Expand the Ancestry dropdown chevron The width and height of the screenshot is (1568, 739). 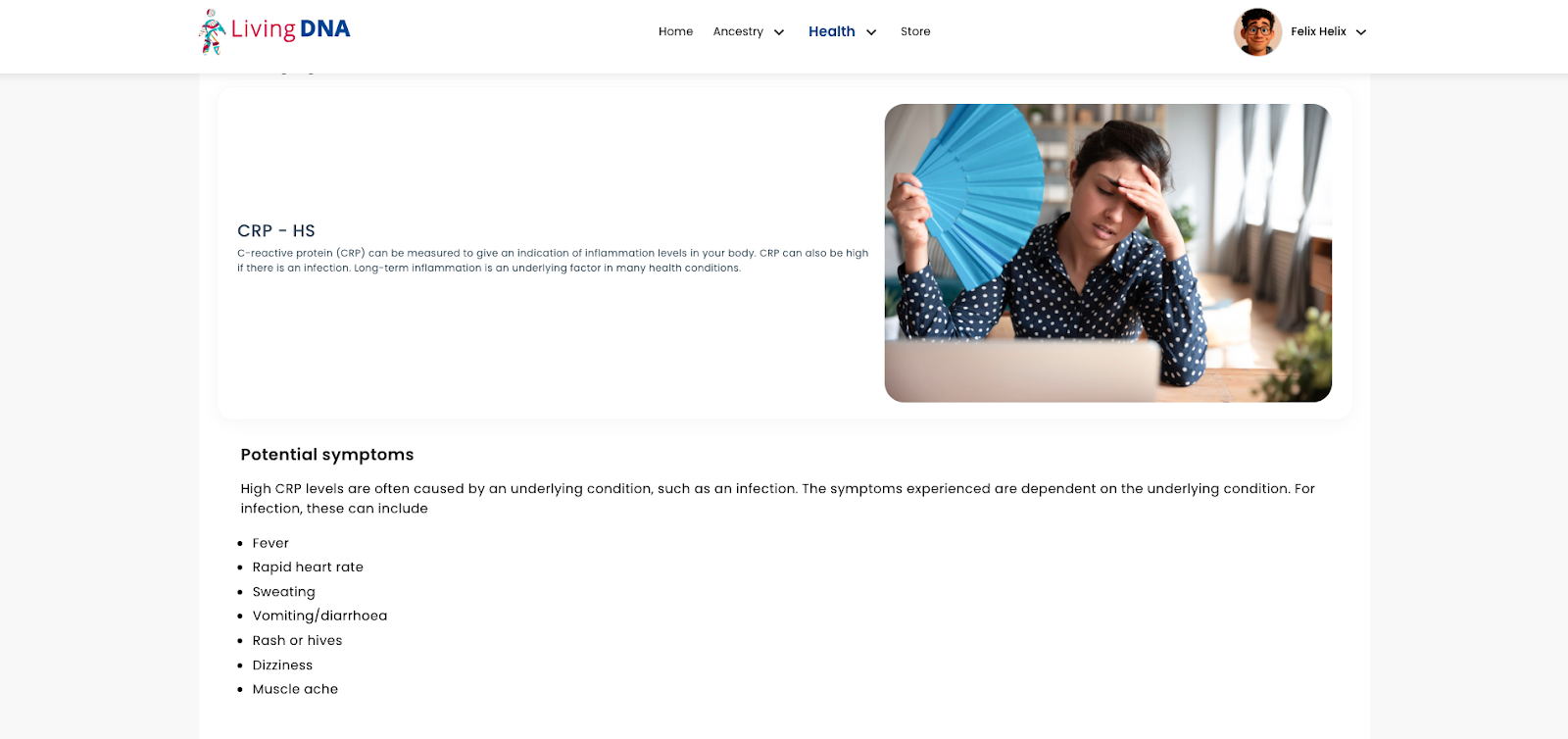click(x=779, y=32)
